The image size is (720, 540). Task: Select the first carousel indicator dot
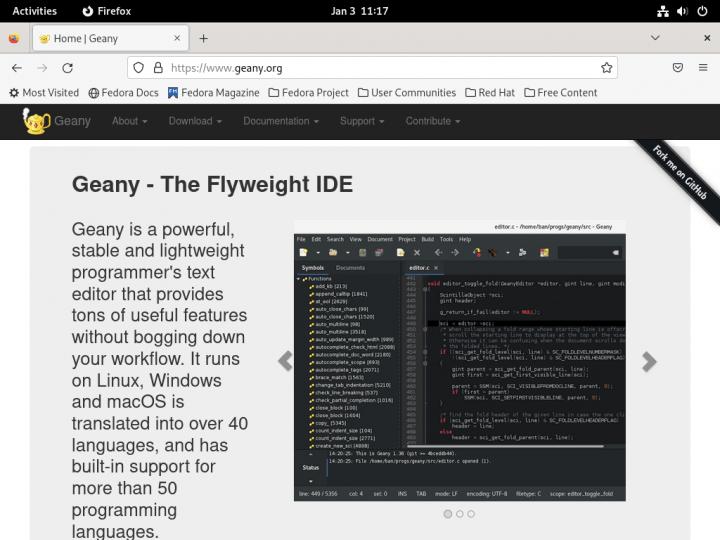click(x=447, y=514)
